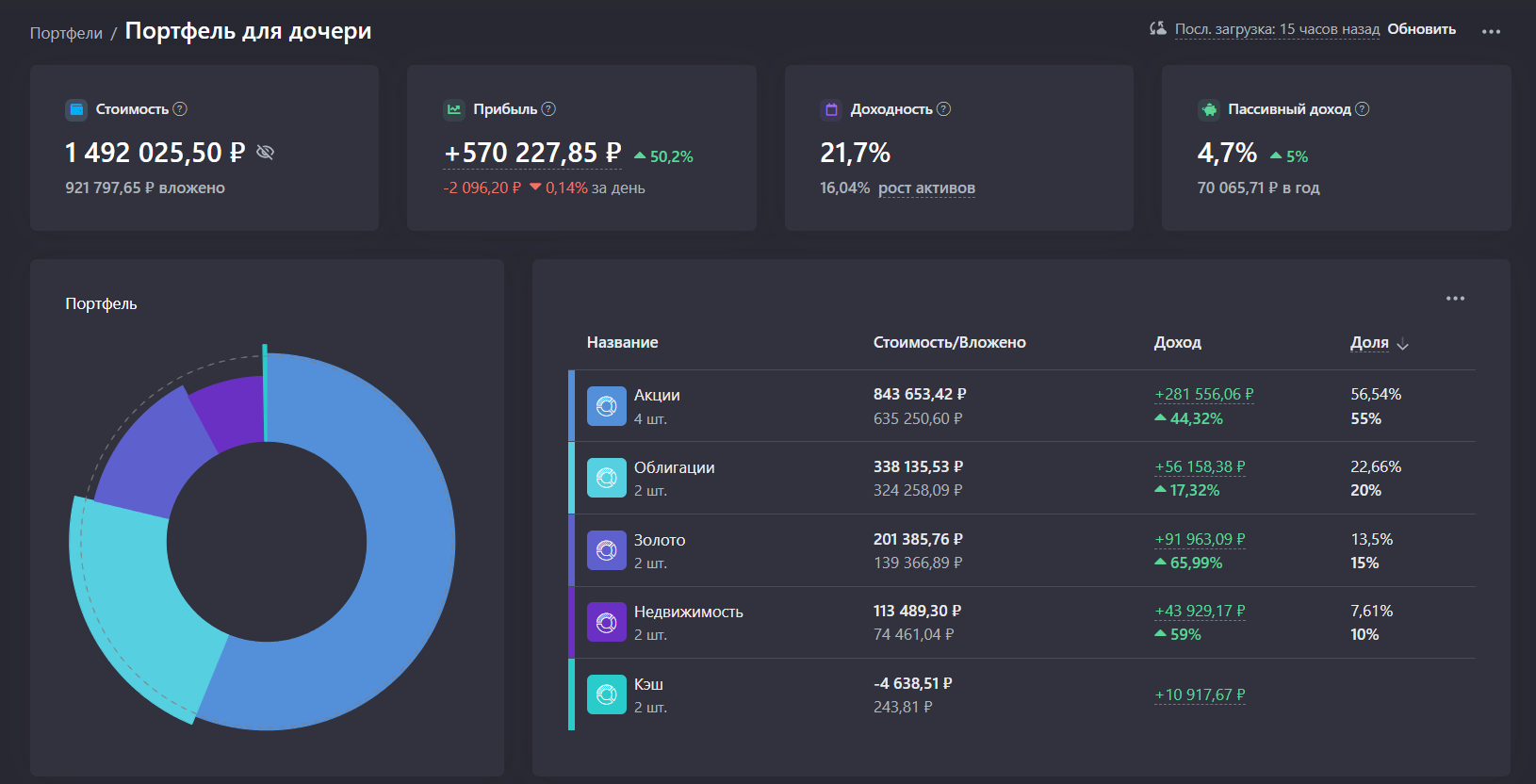Click the Стоимость wallet card icon

76,109
